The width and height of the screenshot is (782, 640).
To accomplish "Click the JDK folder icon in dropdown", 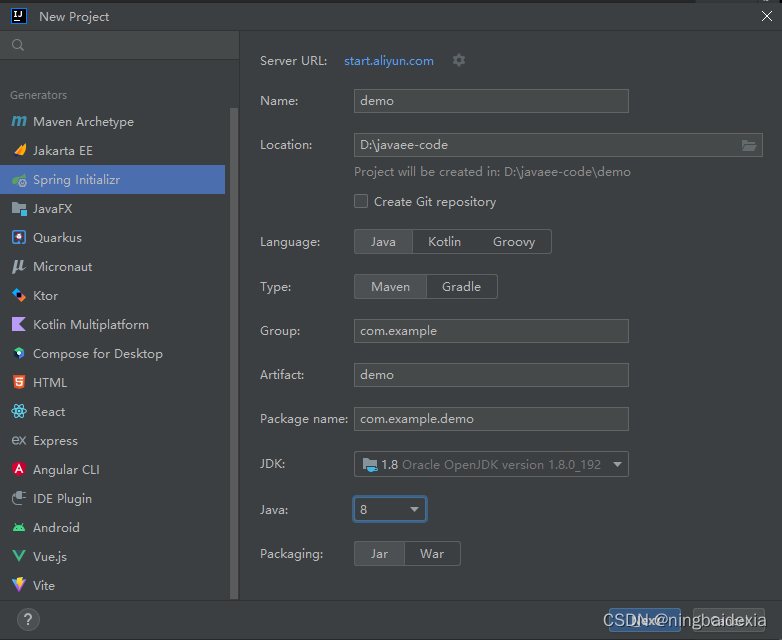I will [x=370, y=464].
